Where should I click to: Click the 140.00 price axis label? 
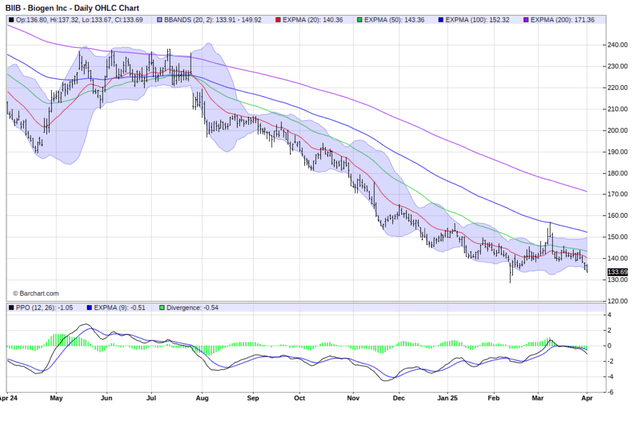(618, 258)
